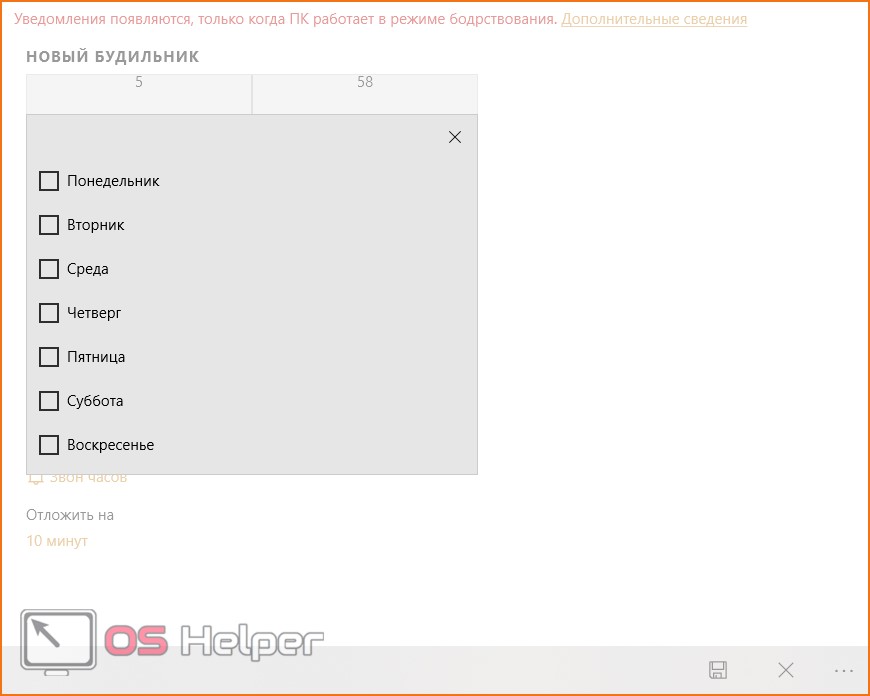The image size is (870, 696).
Task: Close the day selection popup
Action: 454,137
